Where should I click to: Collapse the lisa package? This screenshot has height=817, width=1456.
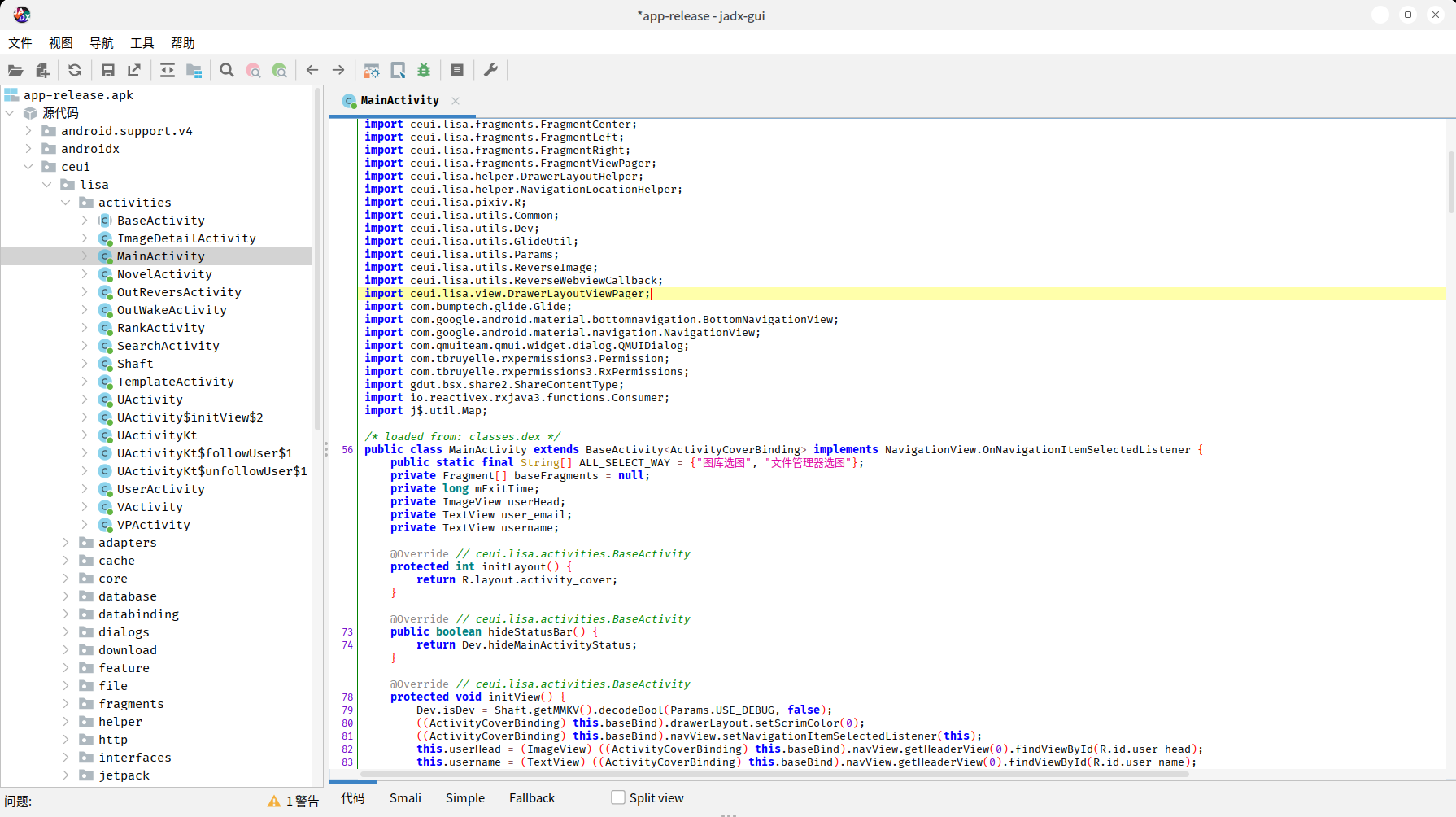47,185
